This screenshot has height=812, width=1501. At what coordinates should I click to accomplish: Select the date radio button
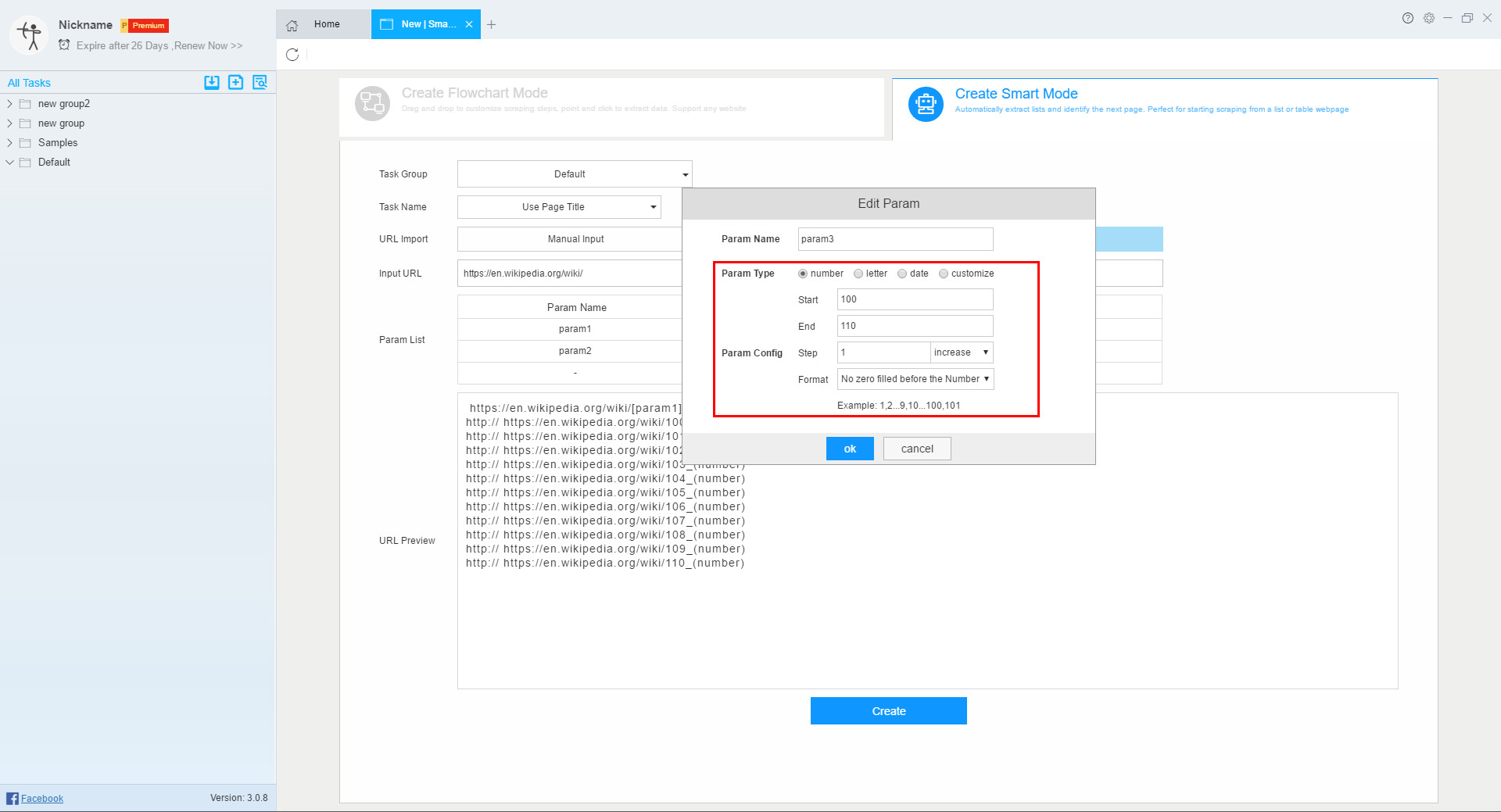[901, 274]
